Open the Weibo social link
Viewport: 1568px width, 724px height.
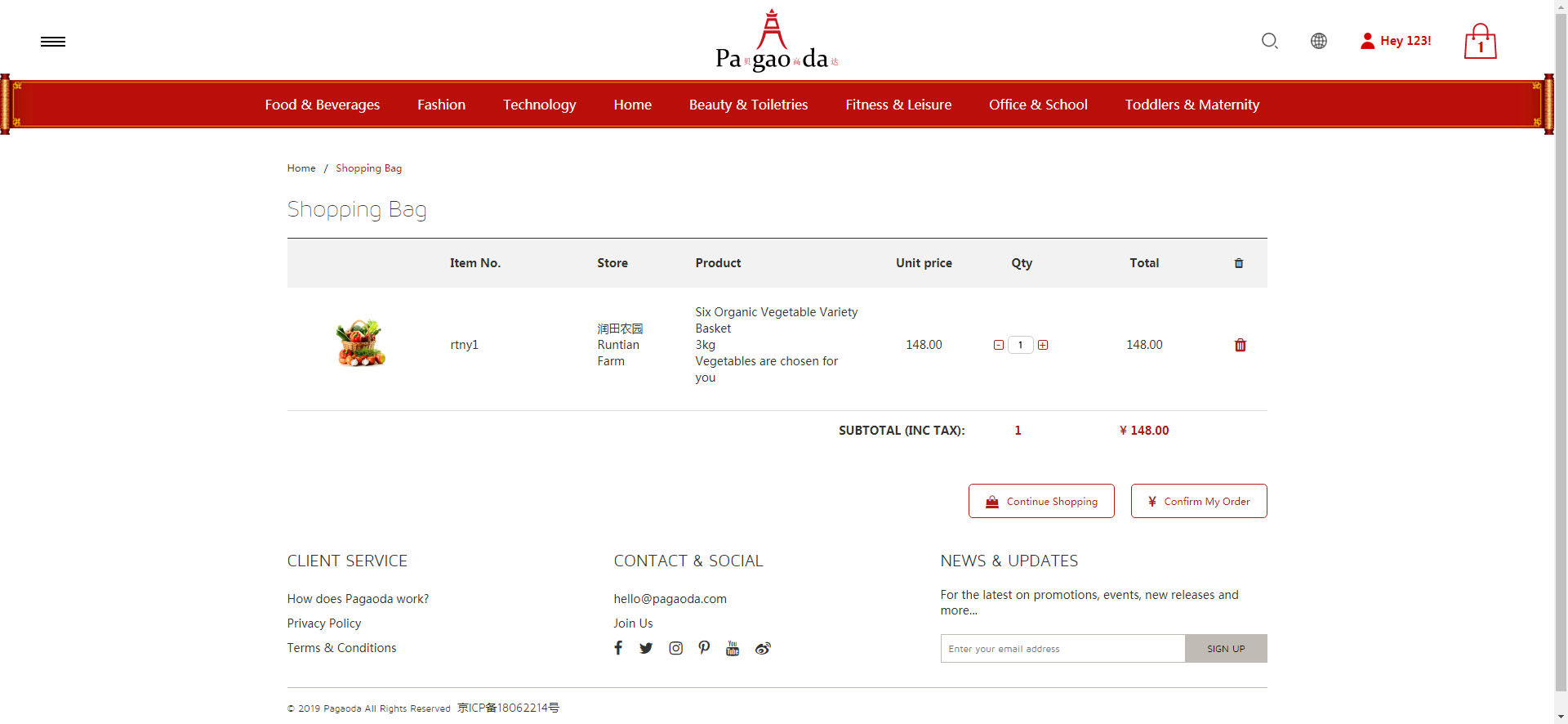coord(763,648)
